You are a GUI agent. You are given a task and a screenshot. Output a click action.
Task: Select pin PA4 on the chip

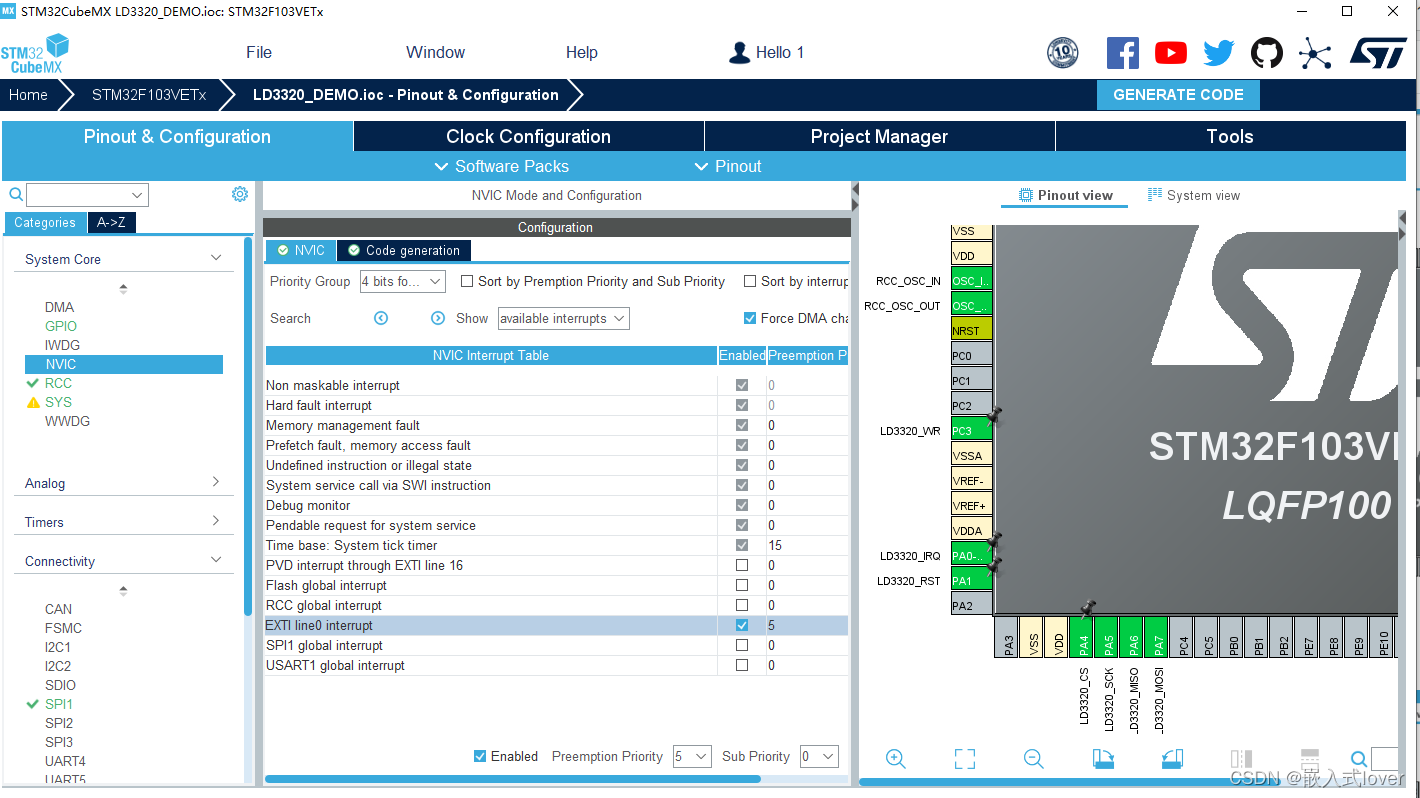point(1082,636)
